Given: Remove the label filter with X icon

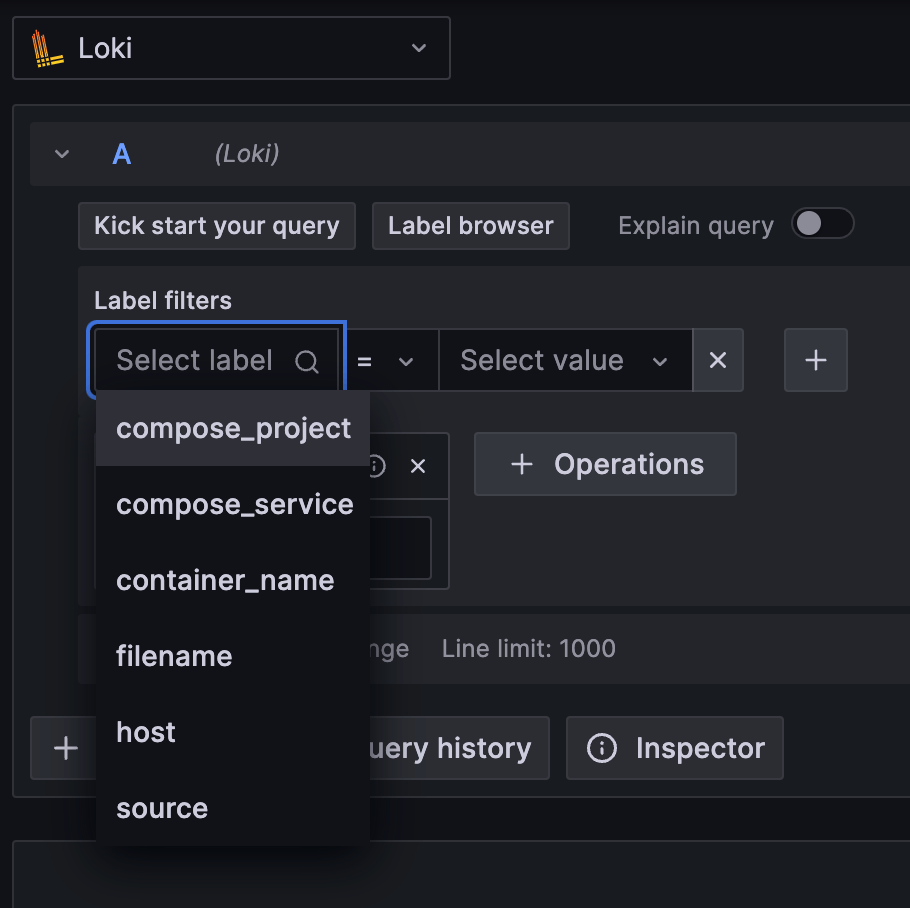Looking at the screenshot, I should coord(718,361).
